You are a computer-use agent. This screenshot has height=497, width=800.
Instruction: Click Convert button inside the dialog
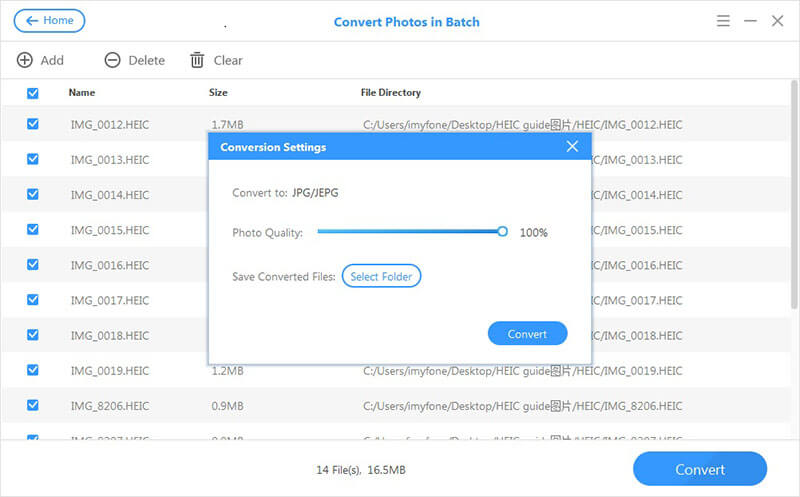click(x=528, y=334)
